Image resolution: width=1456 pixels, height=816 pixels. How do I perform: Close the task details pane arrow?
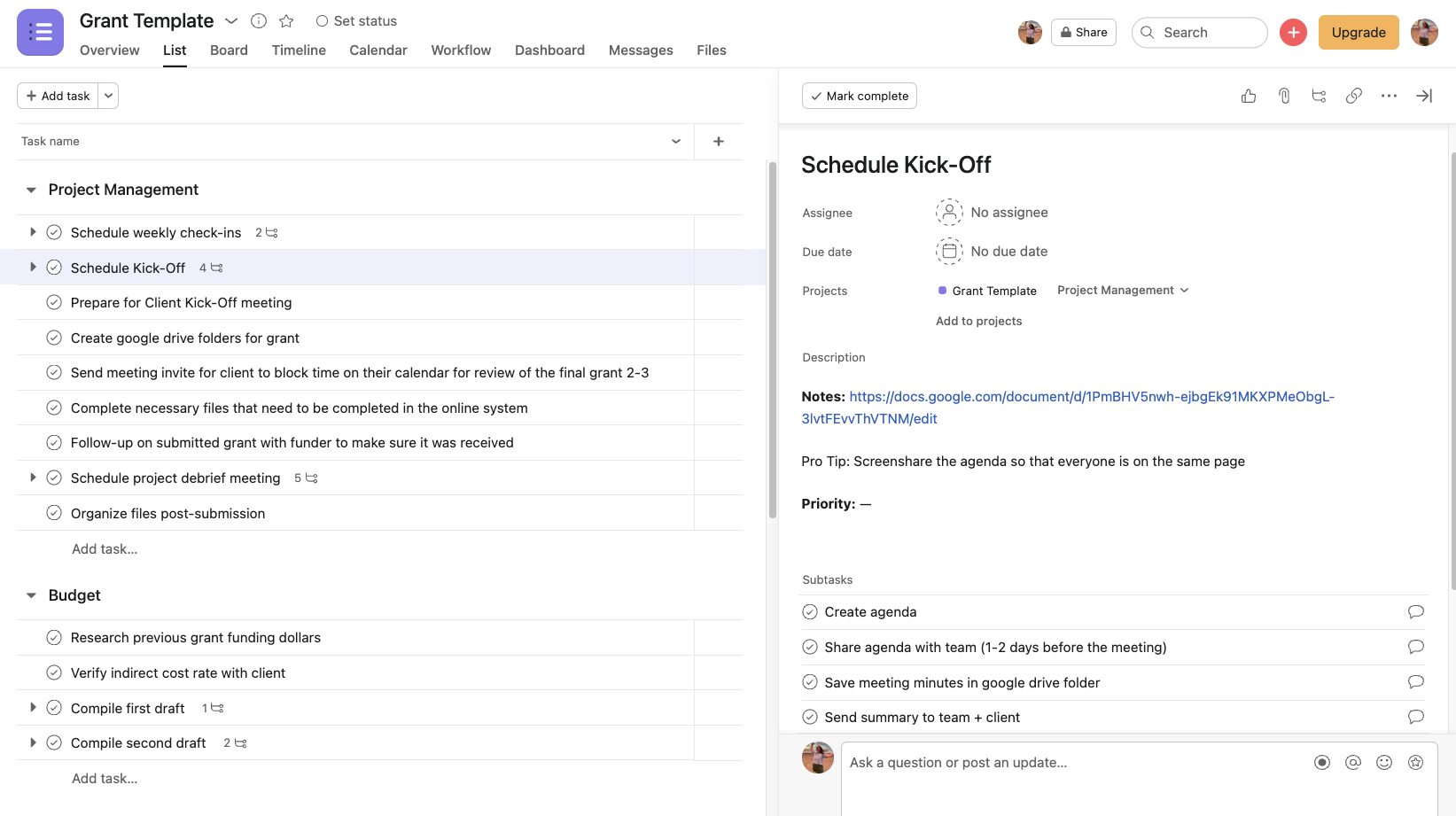[1424, 96]
